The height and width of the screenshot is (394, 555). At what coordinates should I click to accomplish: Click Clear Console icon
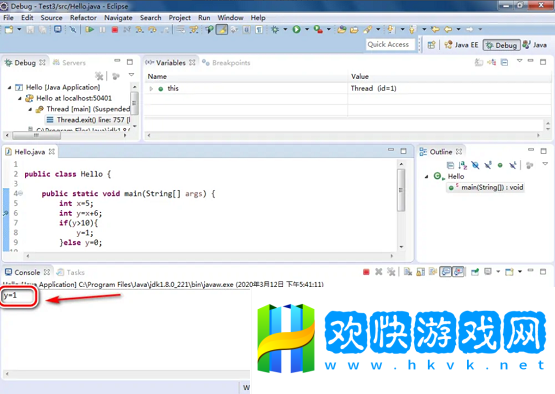point(408,272)
